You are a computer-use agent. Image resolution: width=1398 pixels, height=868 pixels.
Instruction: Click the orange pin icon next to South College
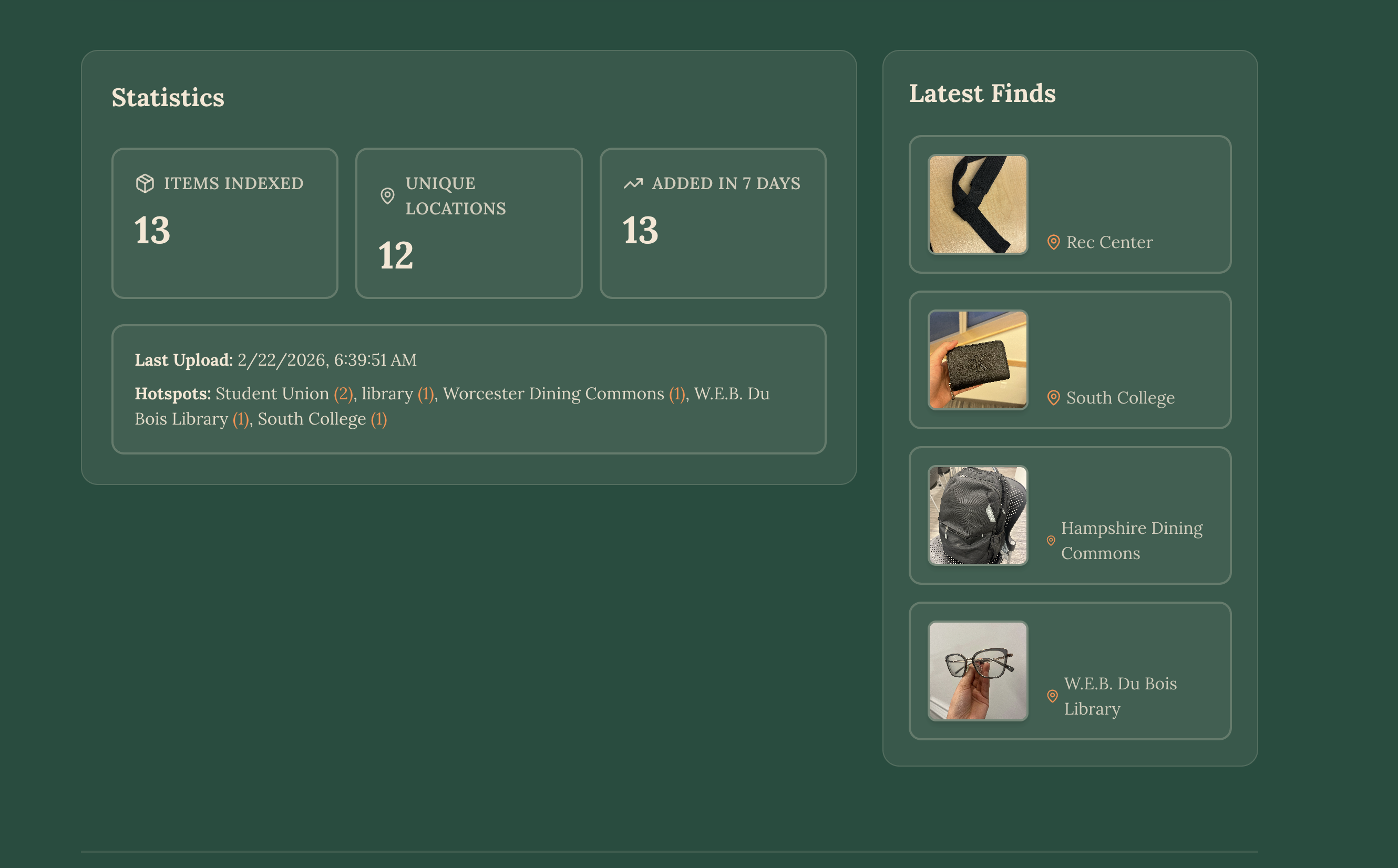(1053, 398)
